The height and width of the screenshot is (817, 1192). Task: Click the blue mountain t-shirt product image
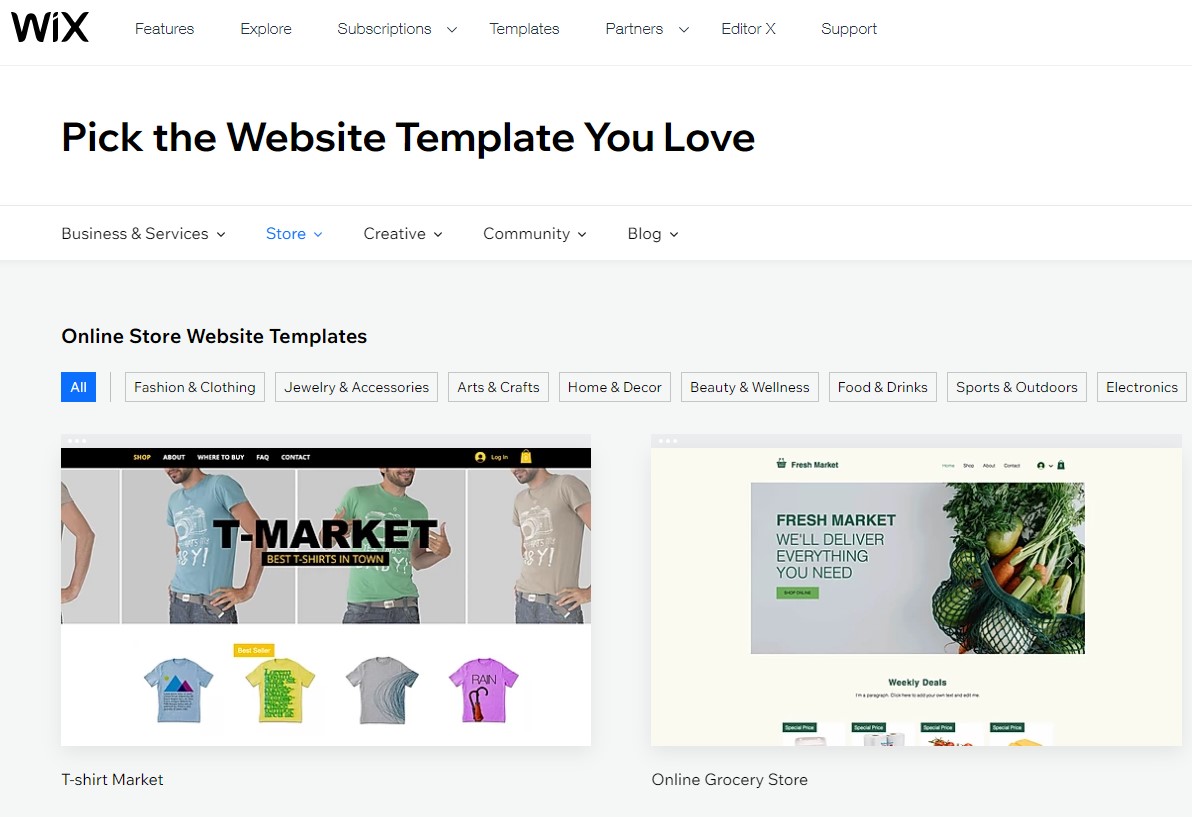pyautogui.click(x=179, y=689)
